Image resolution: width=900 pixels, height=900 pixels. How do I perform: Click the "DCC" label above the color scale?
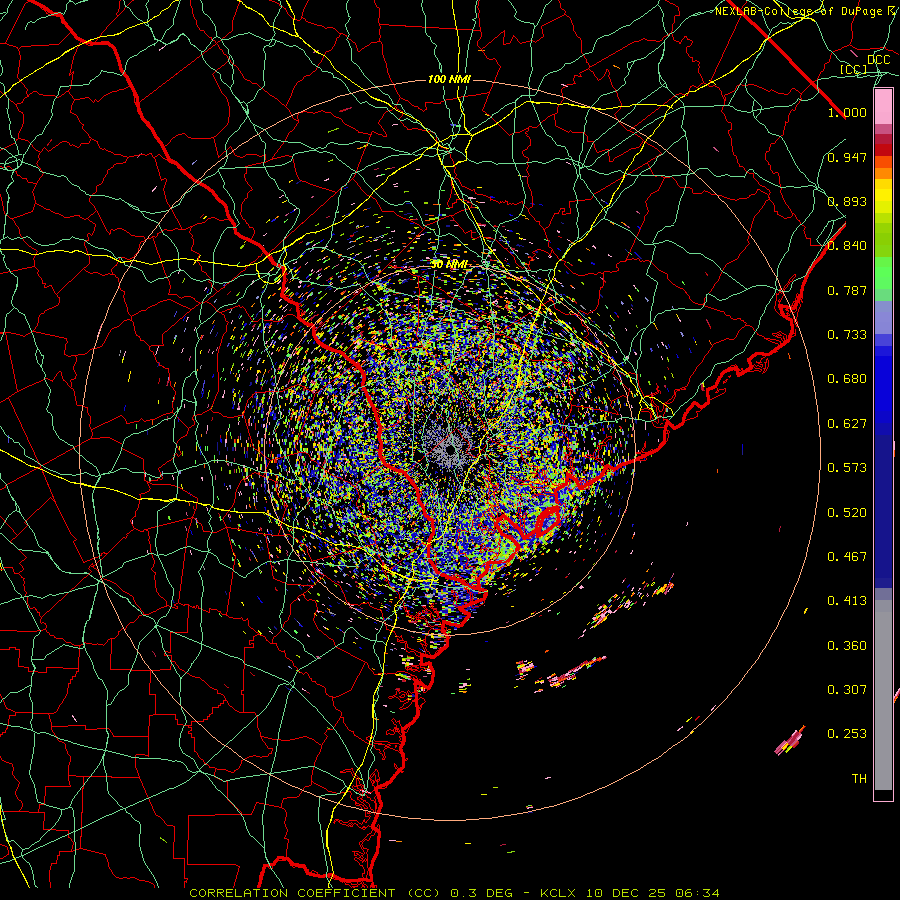tap(878, 59)
